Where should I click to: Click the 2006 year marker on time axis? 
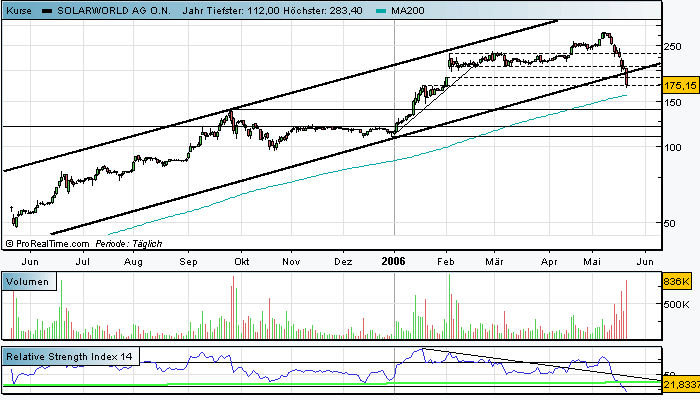(393, 261)
